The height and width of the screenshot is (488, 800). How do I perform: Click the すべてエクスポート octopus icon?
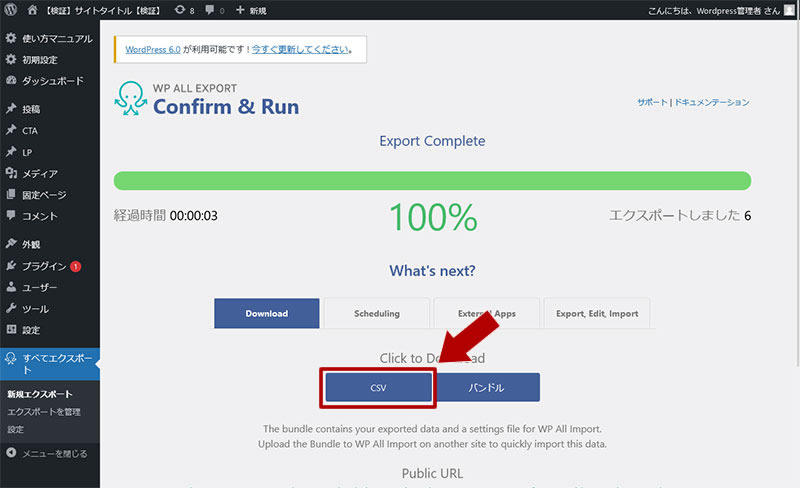[x=11, y=358]
